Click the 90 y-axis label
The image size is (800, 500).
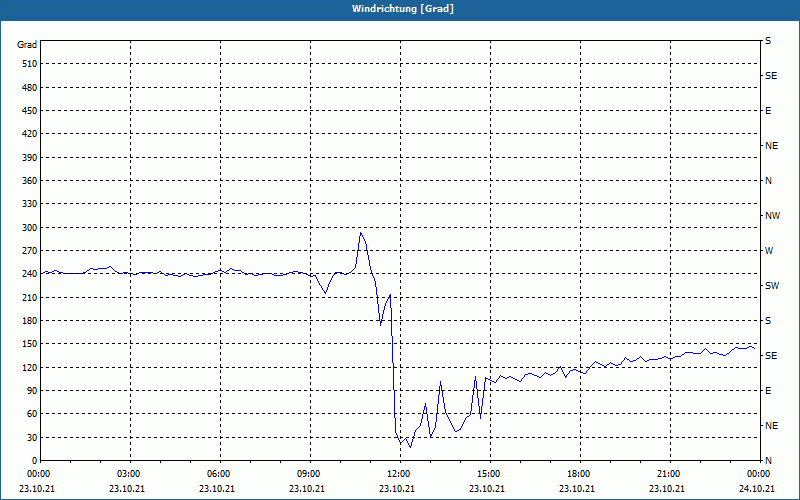coord(32,391)
